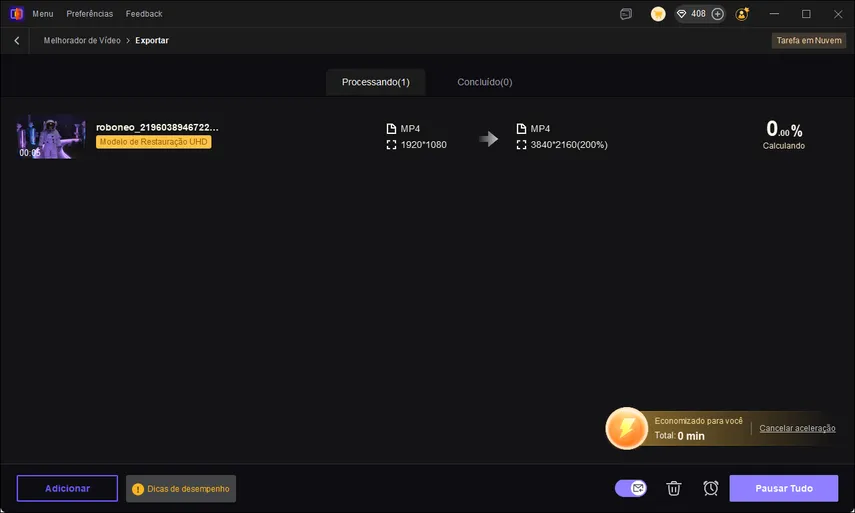Screen dimensions: 855x513
Task: Open the Preferências menu
Action: tap(90, 14)
